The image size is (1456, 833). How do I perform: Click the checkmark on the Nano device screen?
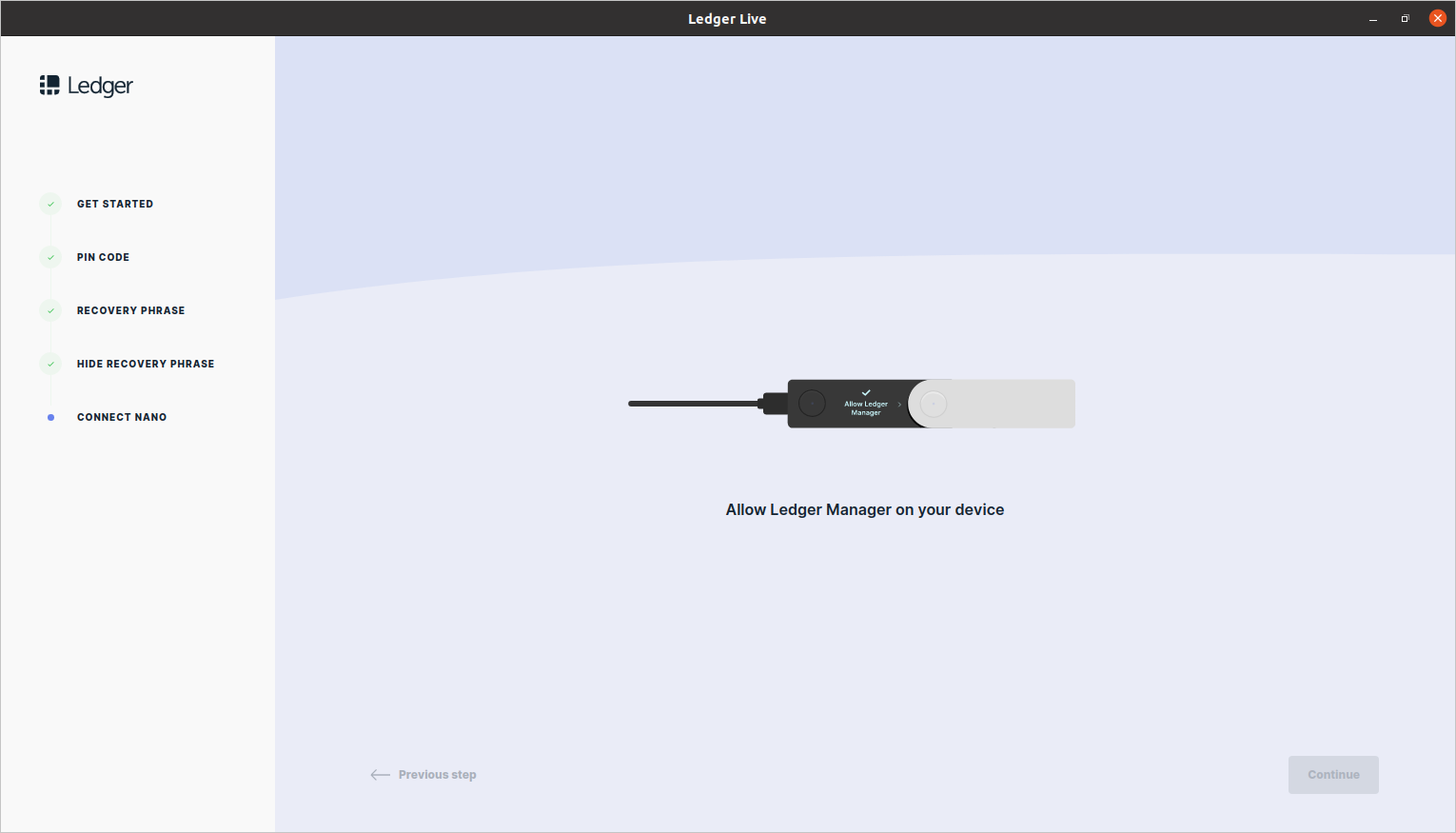click(x=865, y=391)
